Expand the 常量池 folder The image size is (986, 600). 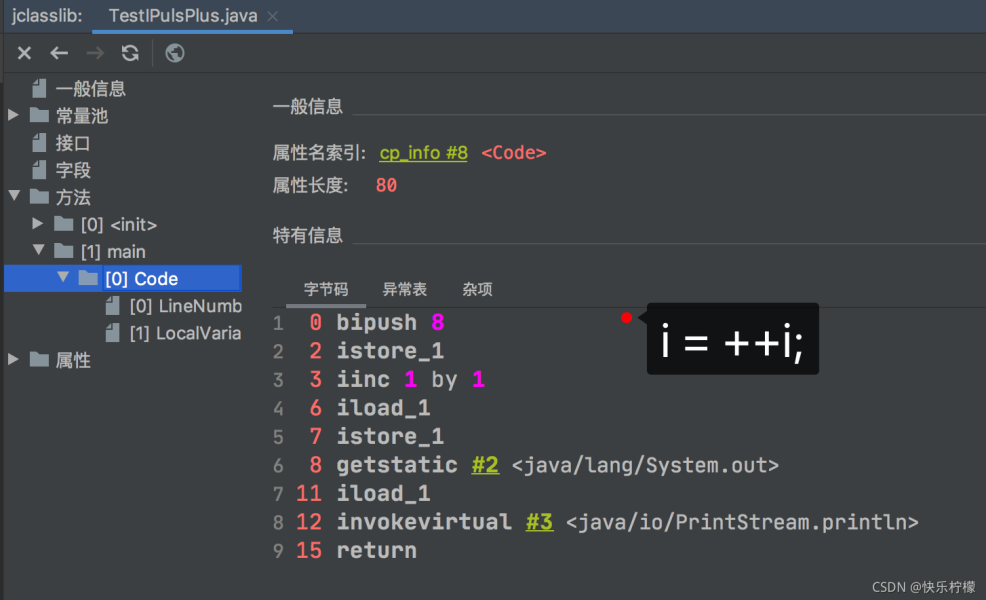click(13, 115)
